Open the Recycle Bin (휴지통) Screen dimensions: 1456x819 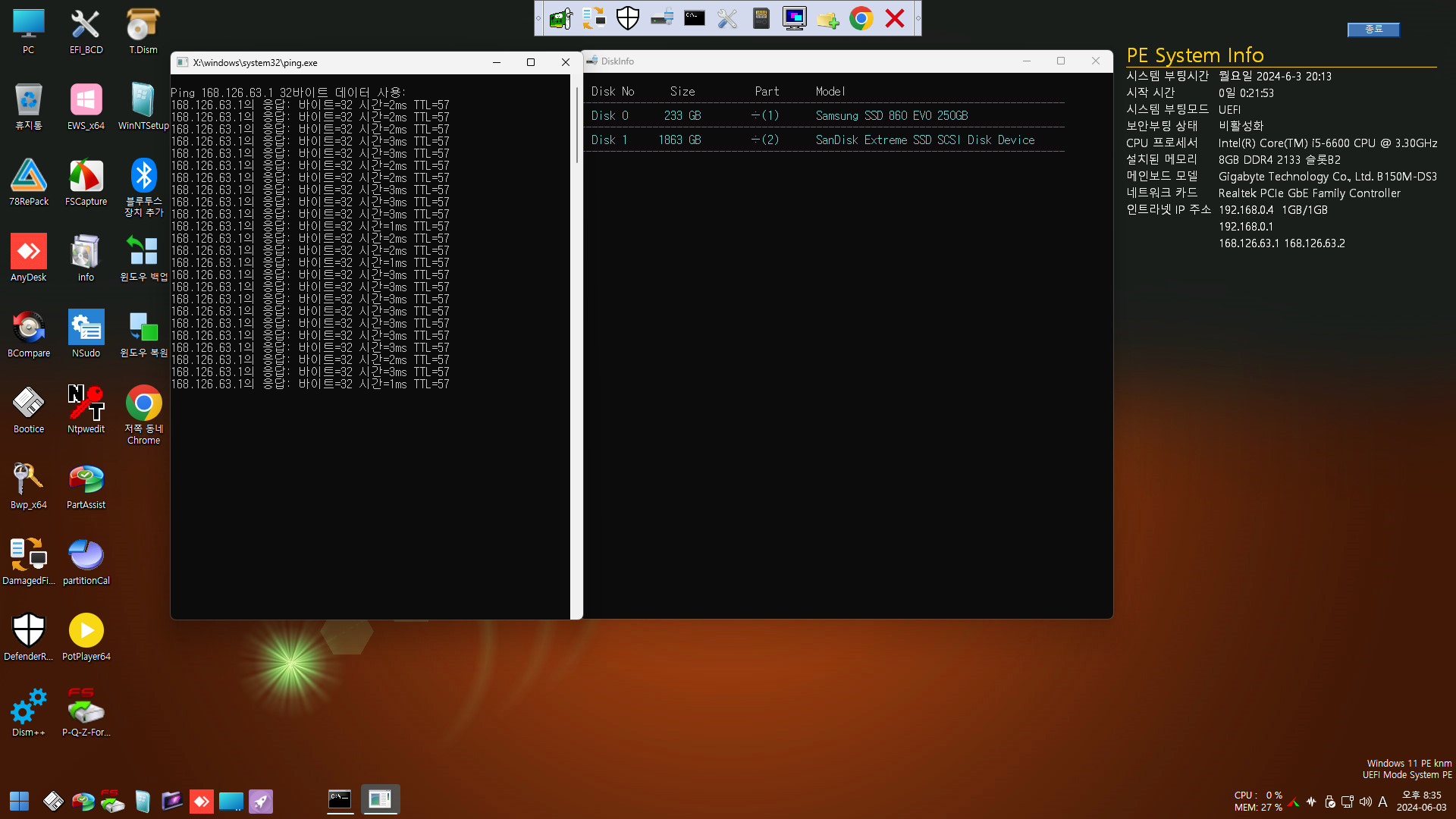point(29,107)
